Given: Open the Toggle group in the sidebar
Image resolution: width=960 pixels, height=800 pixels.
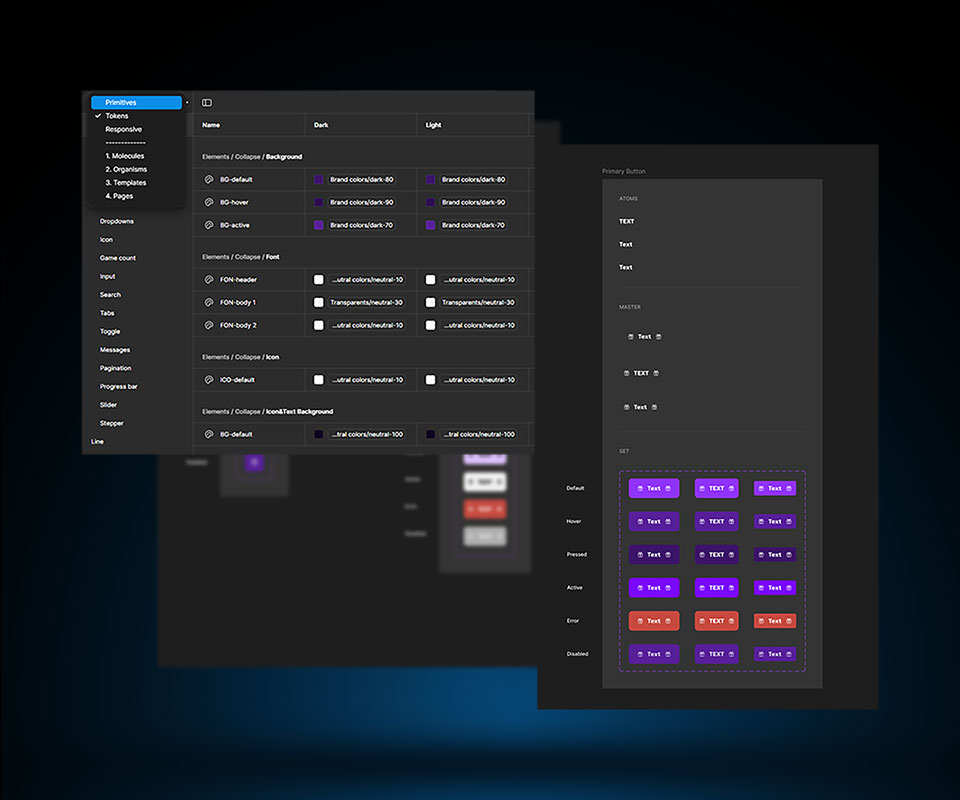Looking at the screenshot, I should click(x=110, y=331).
